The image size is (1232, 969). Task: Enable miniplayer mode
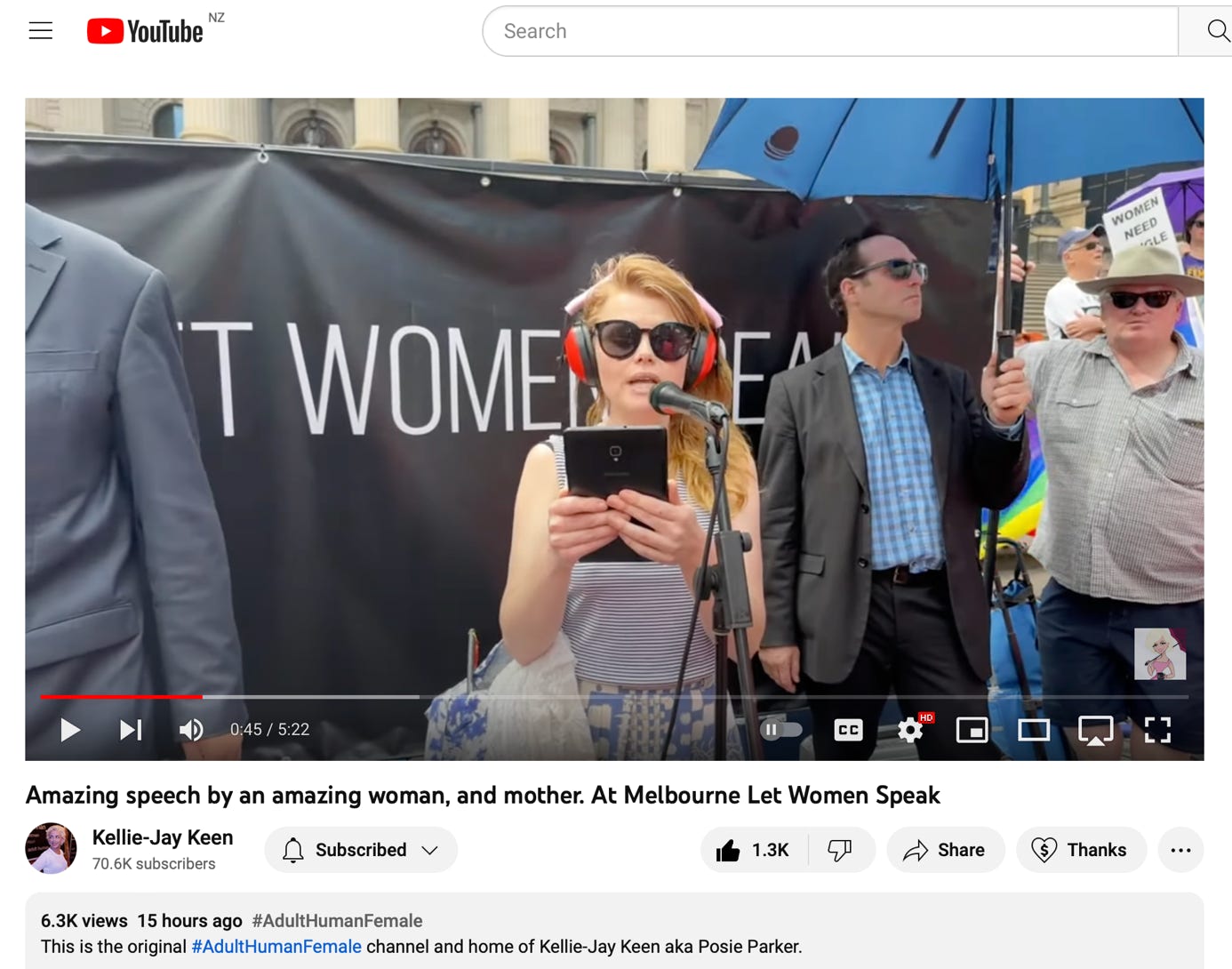pos(972,730)
